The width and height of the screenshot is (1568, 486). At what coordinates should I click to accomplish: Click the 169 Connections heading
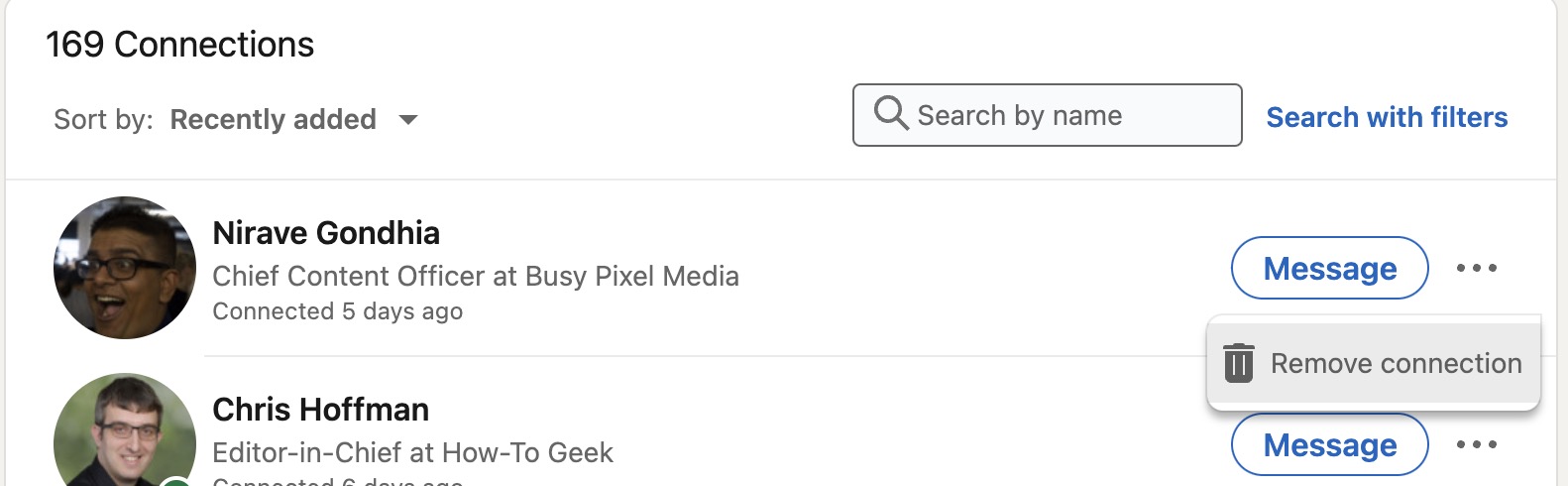pos(179,45)
